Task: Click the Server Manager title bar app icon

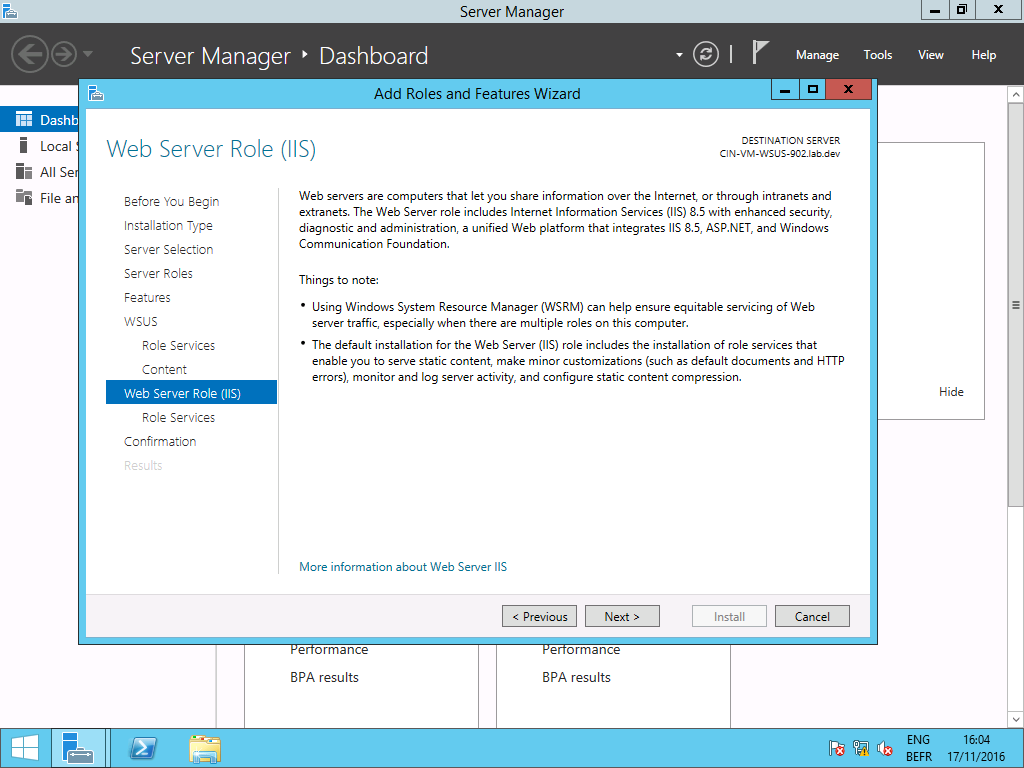Action: (x=9, y=10)
